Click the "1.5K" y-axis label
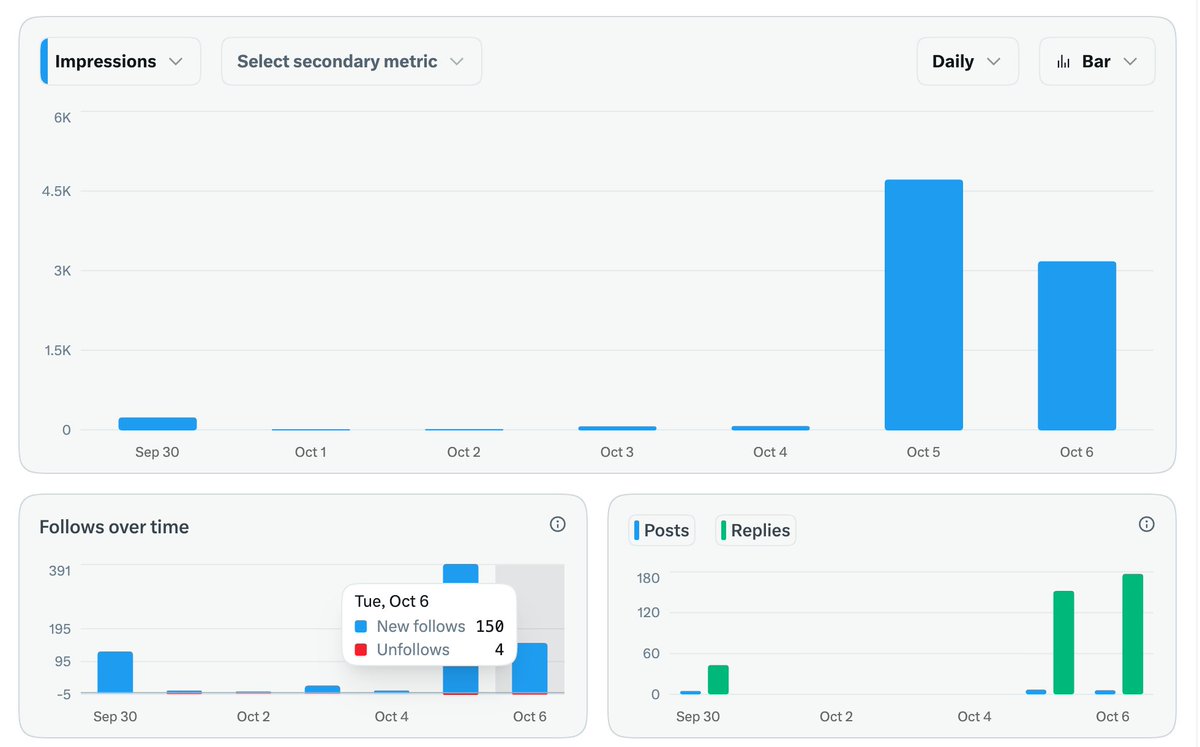 click(x=56, y=350)
